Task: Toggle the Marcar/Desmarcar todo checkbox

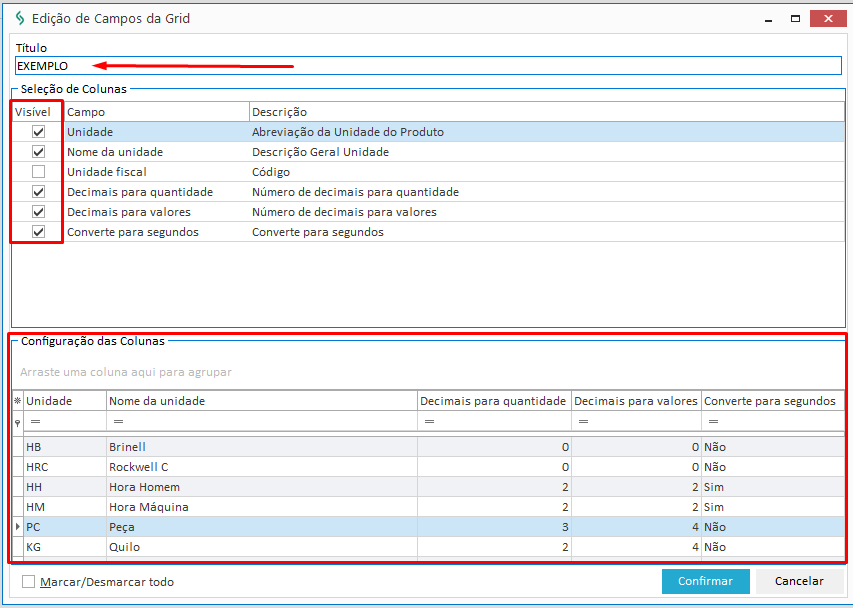Action: click(x=29, y=582)
